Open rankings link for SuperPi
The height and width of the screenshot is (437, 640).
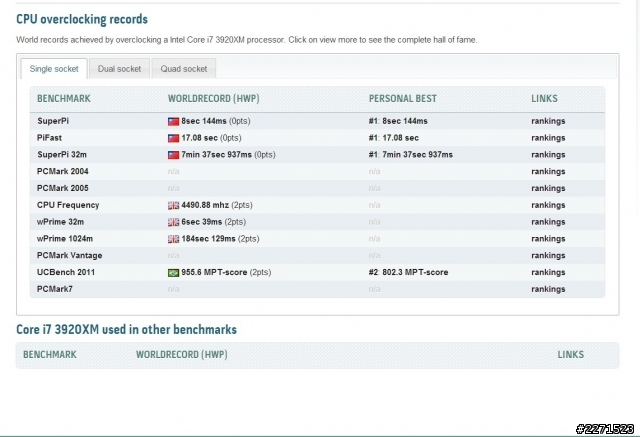pyautogui.click(x=548, y=121)
